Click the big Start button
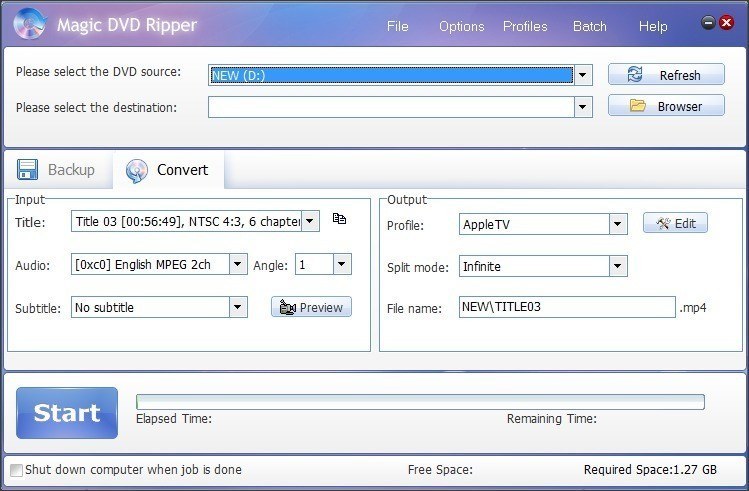This screenshot has height=491, width=749. click(67, 413)
